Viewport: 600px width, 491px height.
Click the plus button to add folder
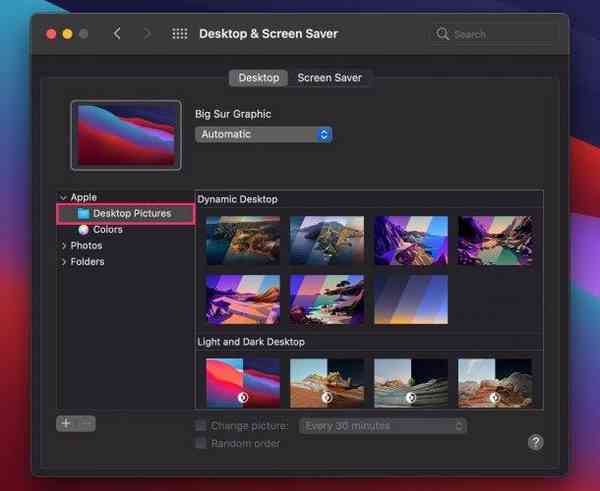(x=66, y=423)
